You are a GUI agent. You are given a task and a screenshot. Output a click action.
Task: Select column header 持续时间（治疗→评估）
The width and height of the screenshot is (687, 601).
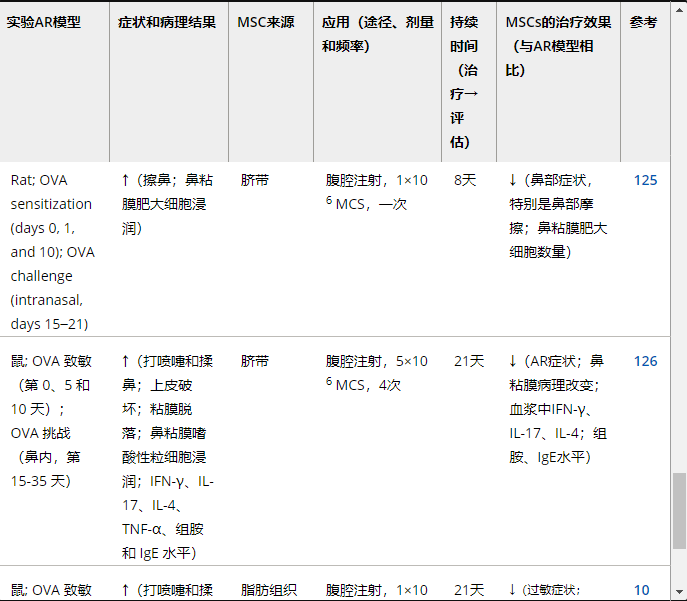[x=469, y=82]
